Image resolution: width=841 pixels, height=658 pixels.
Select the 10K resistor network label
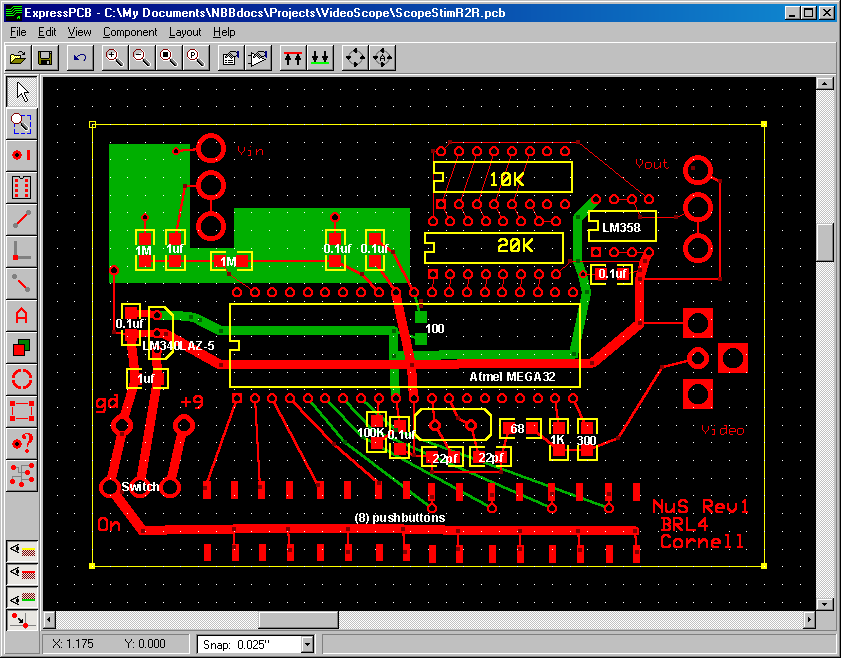click(507, 180)
